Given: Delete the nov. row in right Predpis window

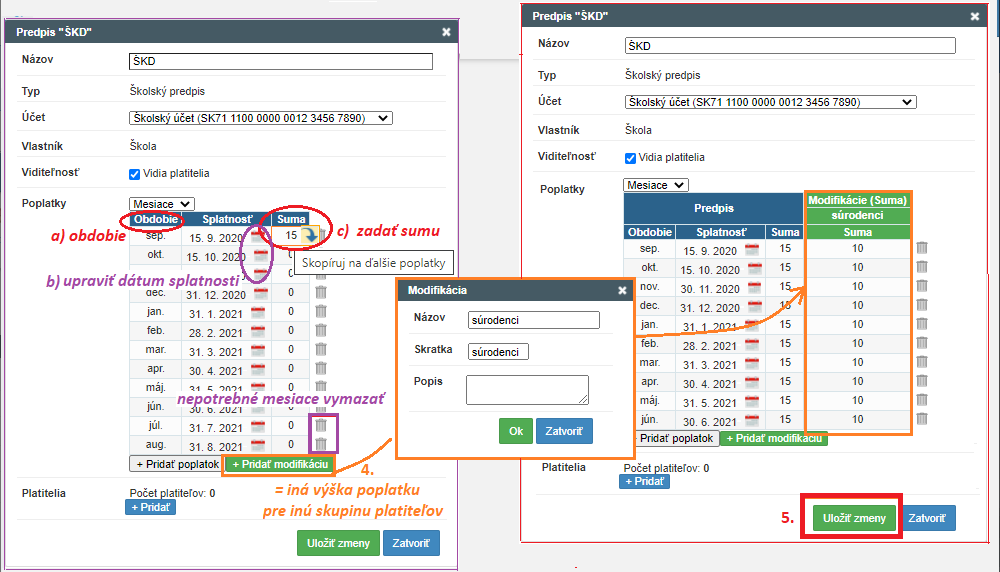Looking at the screenshot, I should [x=922, y=286].
